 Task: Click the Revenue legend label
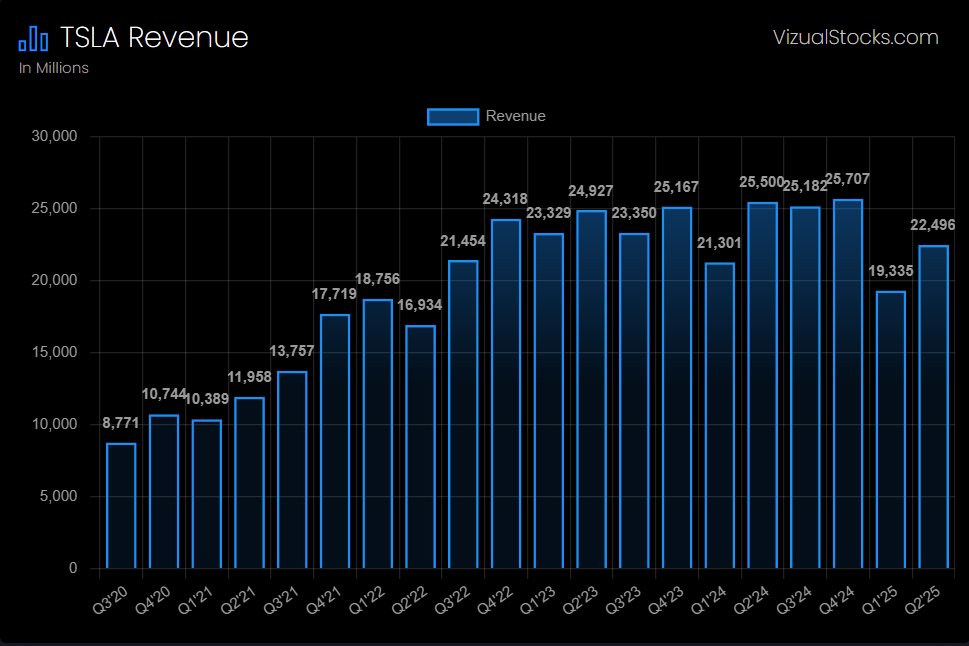click(x=515, y=116)
